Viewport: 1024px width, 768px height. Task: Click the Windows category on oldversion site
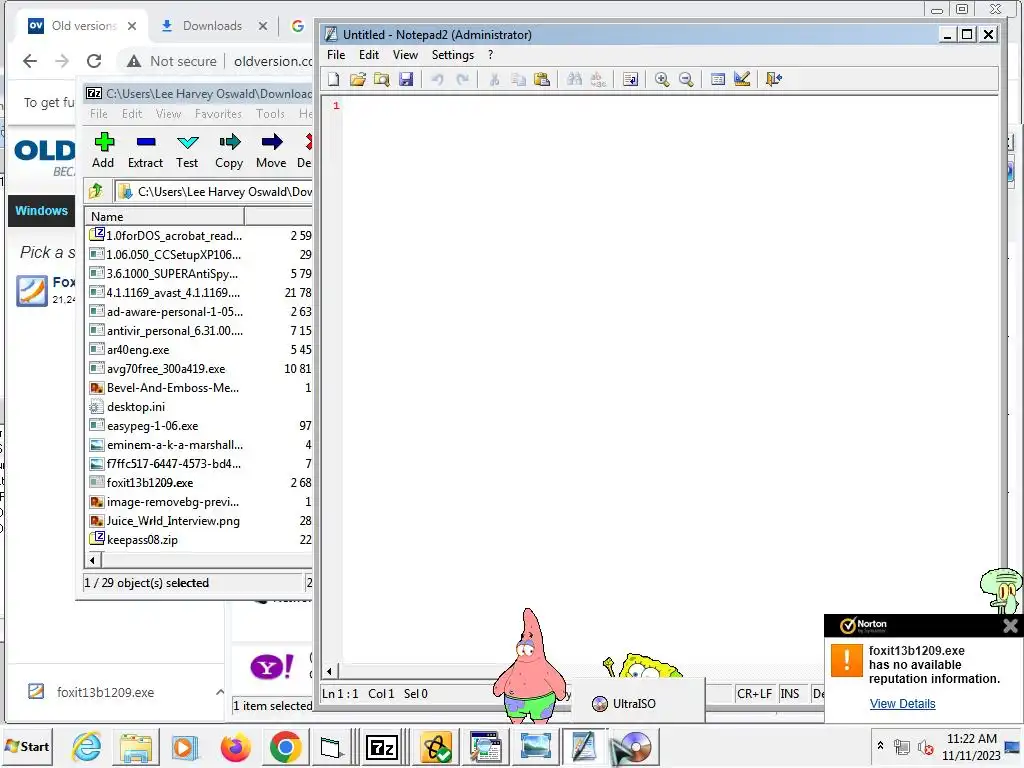click(42, 210)
